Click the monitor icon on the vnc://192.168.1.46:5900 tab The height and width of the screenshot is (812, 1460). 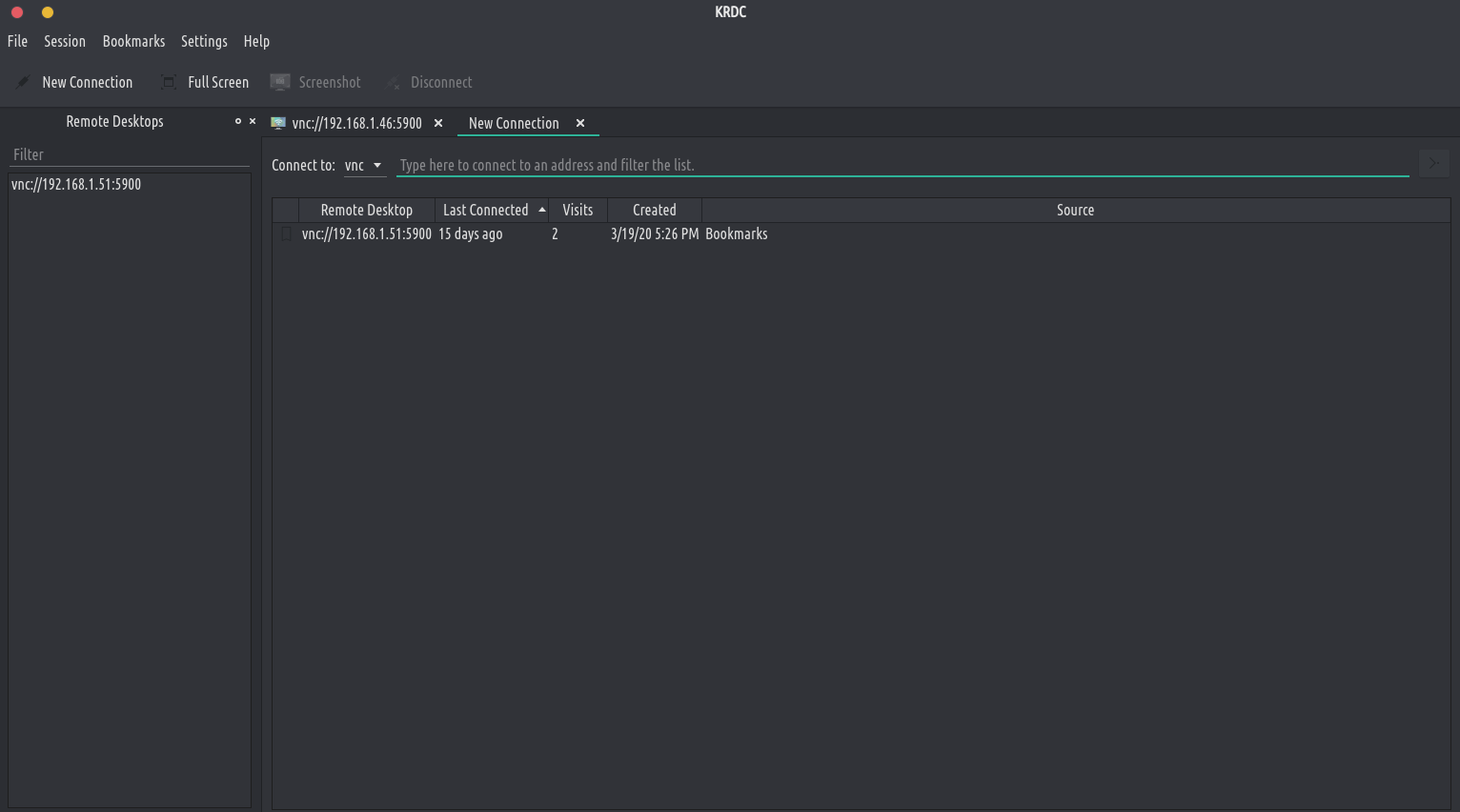point(278,123)
